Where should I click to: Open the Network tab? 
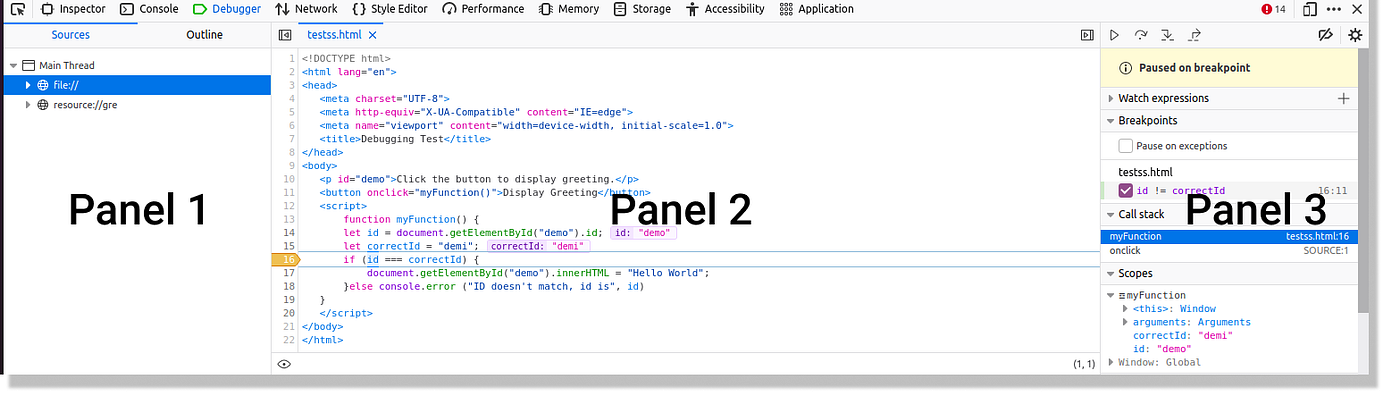point(306,9)
